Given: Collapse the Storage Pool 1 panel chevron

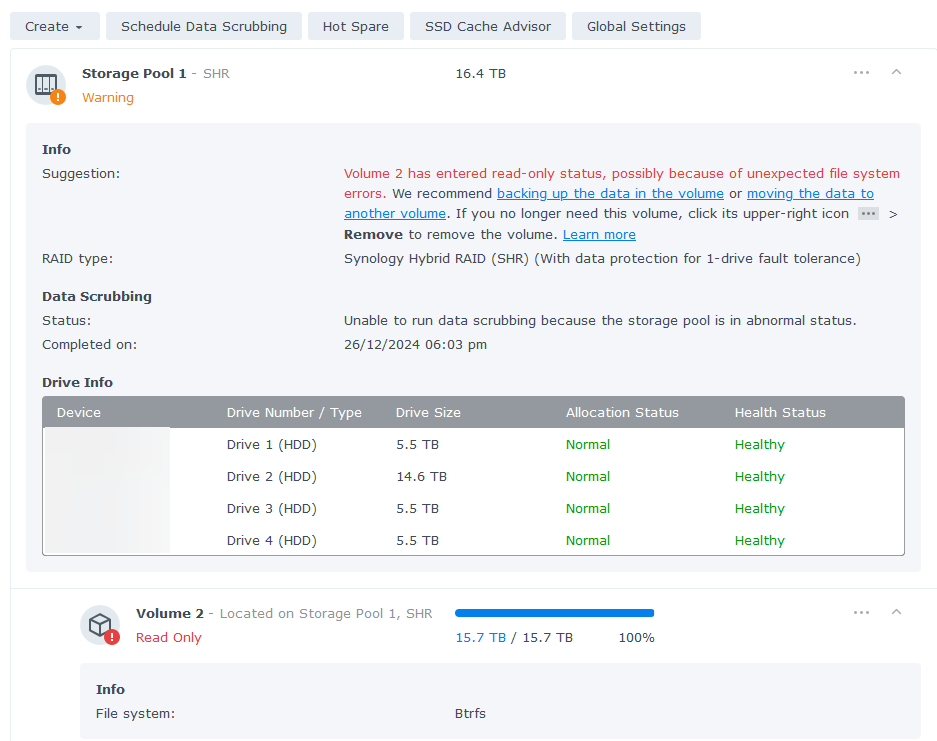Looking at the screenshot, I should 896,72.
